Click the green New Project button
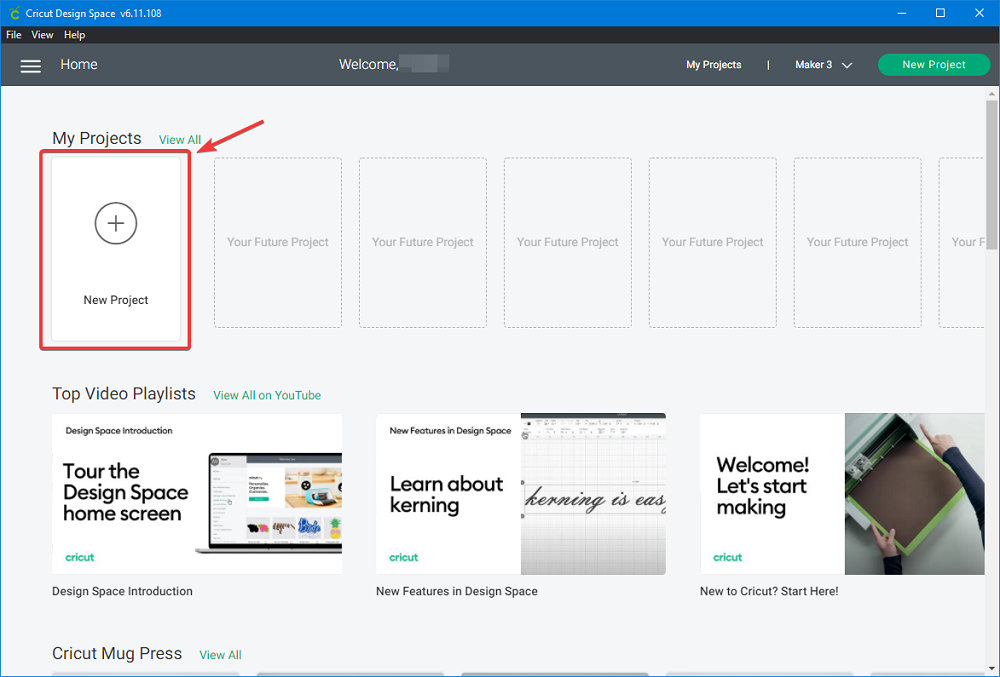The width and height of the screenshot is (1000, 677). (x=934, y=64)
